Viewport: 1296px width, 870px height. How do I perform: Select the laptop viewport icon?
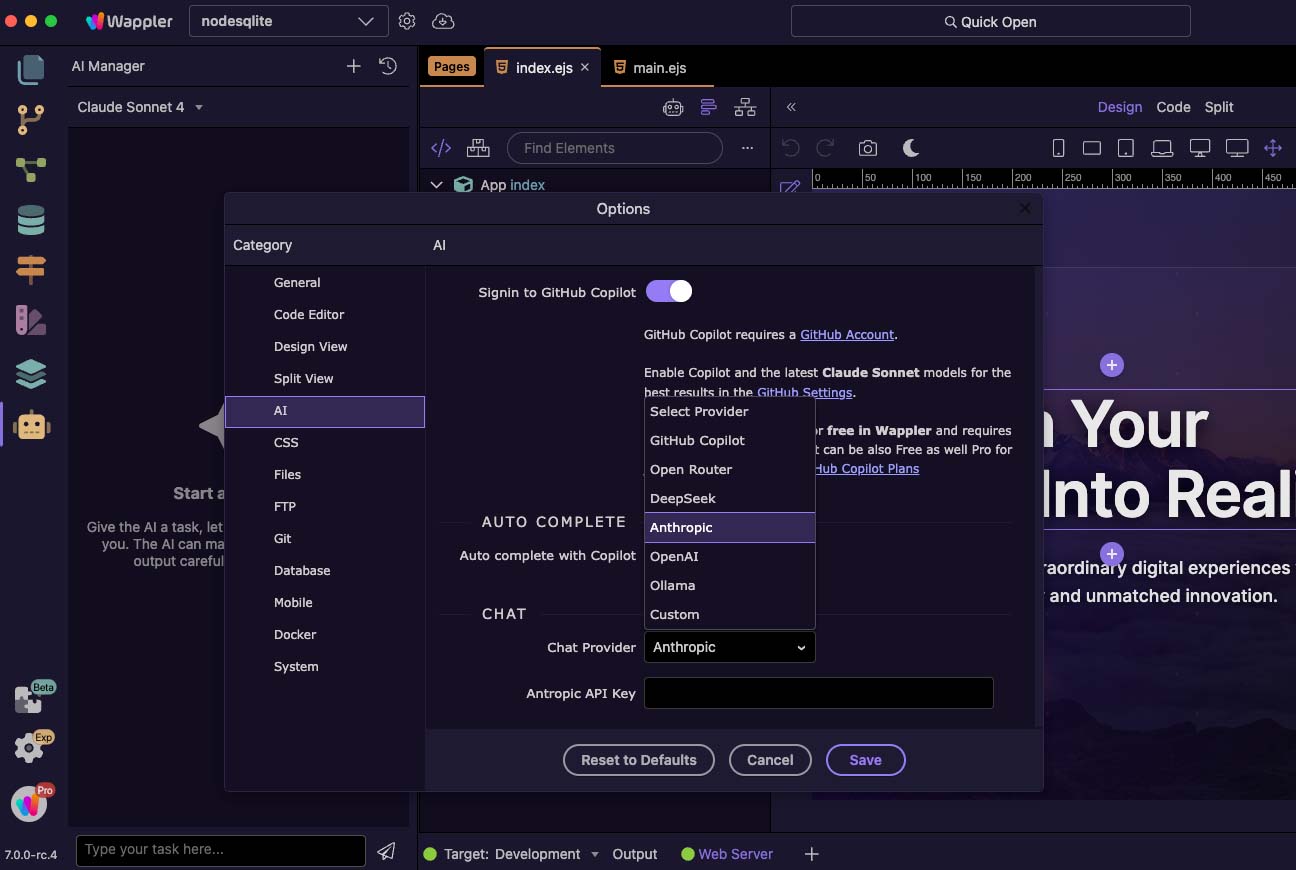(1162, 148)
